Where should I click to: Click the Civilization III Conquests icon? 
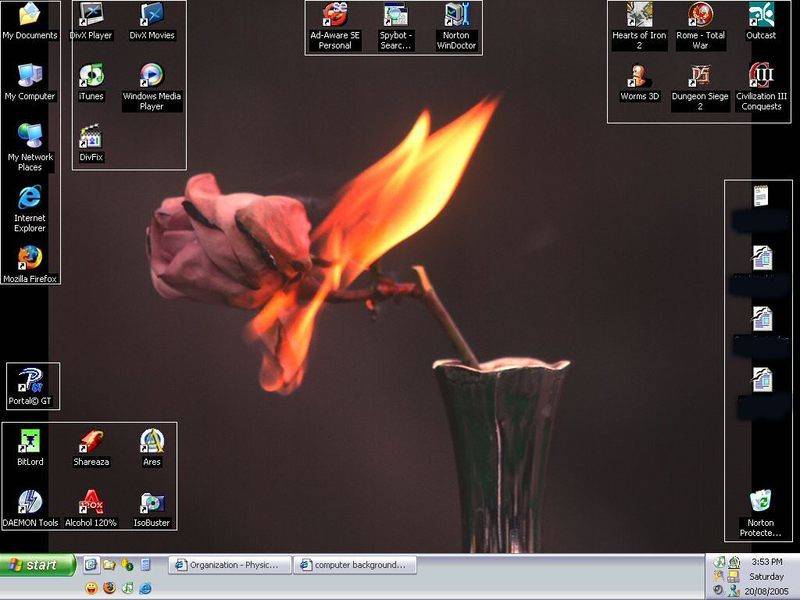pos(761,76)
